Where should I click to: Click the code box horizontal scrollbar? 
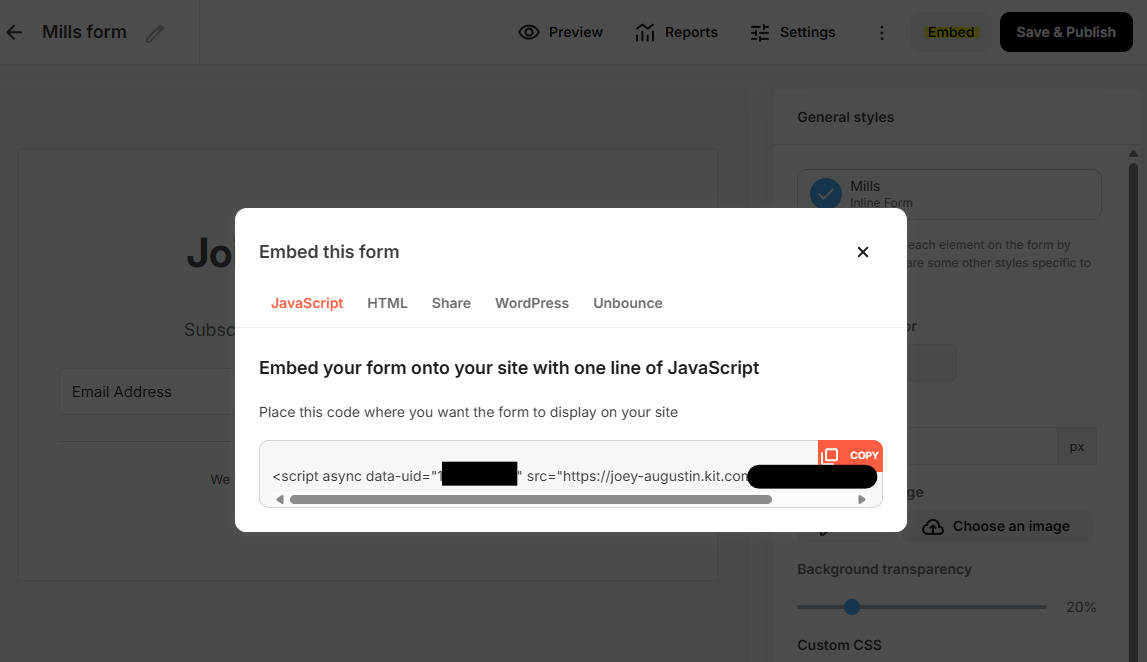point(530,499)
